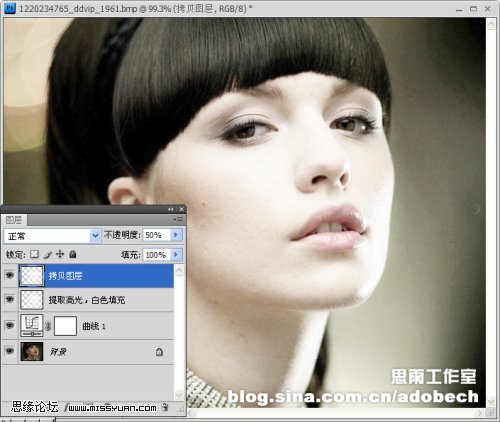This screenshot has width=500, height=422.
Task: Collapse the layers panel with double-arrow icon
Action: coord(171,209)
